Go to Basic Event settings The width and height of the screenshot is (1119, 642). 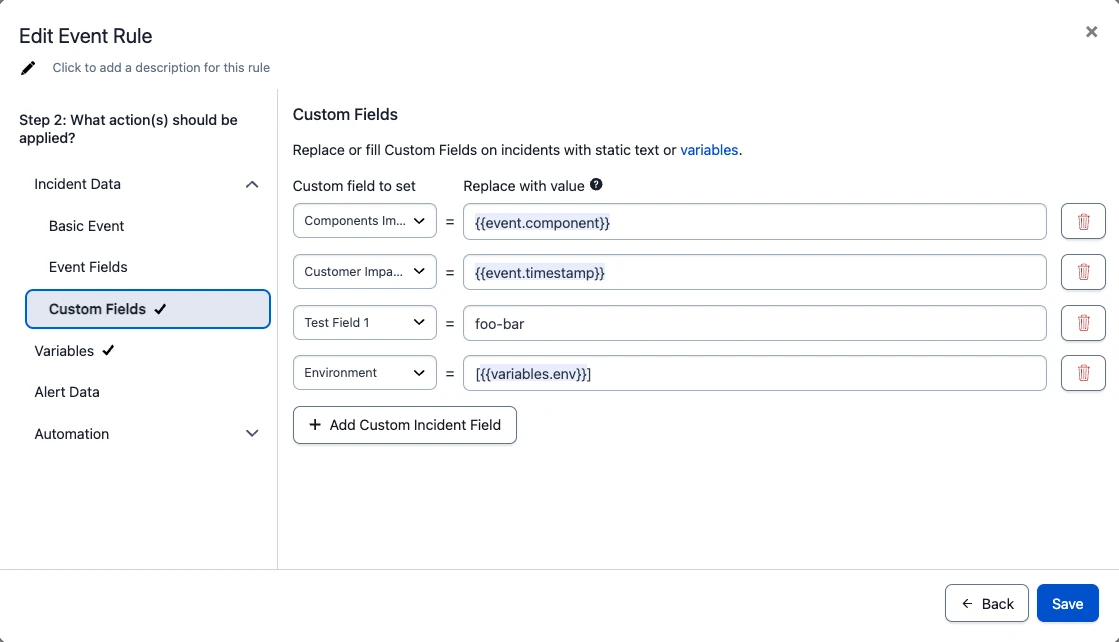coord(87,226)
